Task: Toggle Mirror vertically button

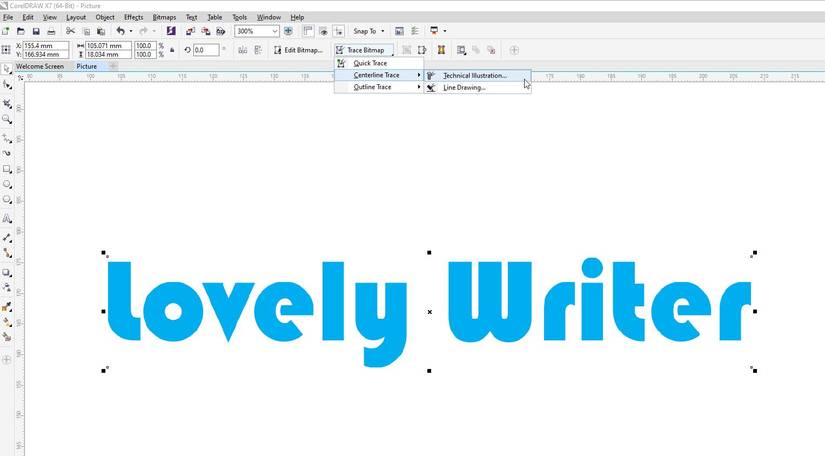Action: (x=258, y=50)
